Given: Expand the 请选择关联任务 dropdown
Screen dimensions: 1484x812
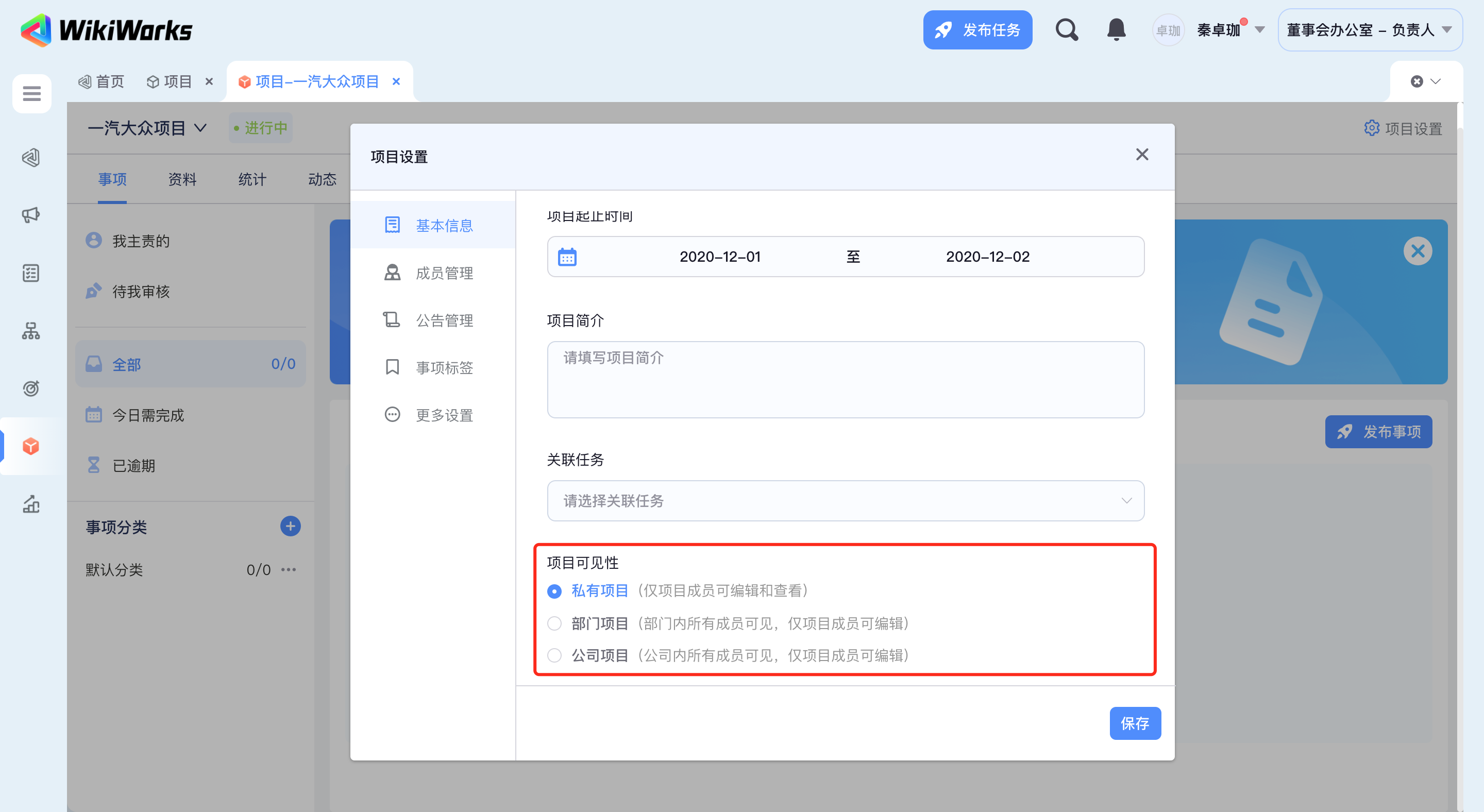Looking at the screenshot, I should coord(845,501).
